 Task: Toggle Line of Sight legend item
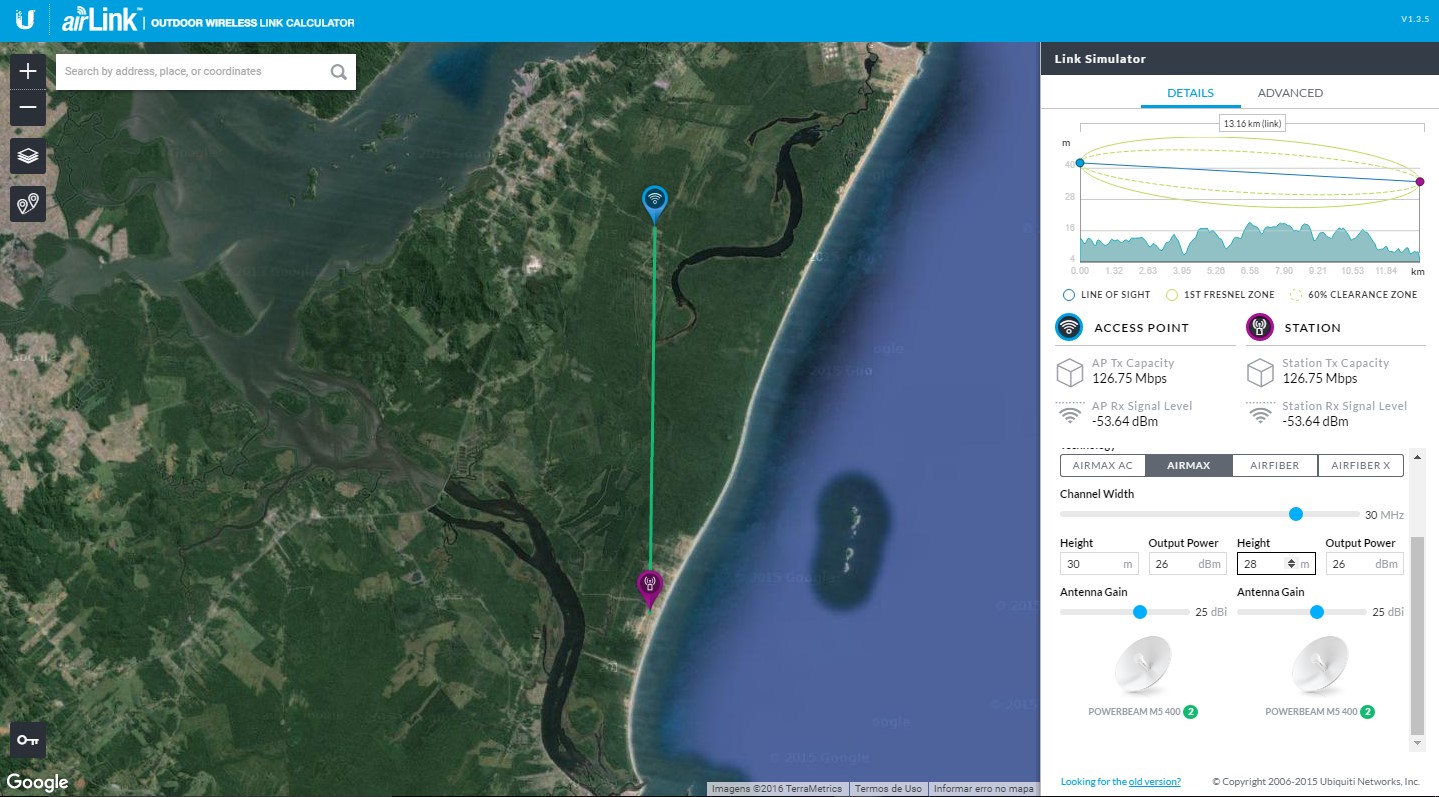pos(1106,295)
